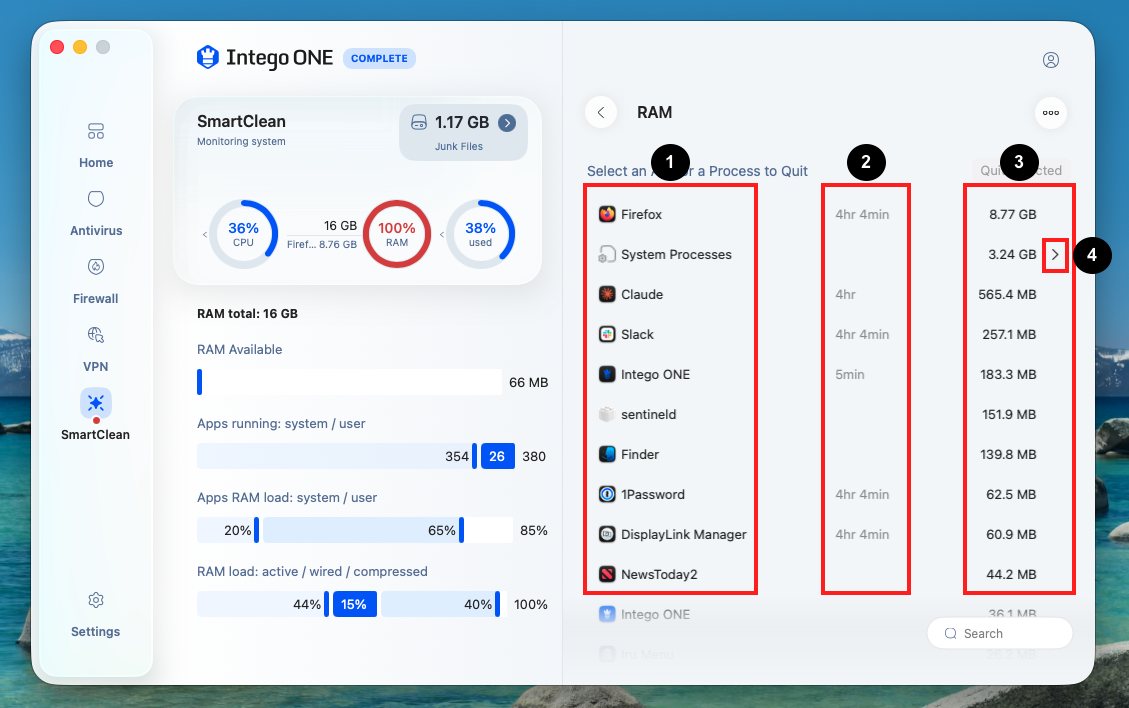The height and width of the screenshot is (708, 1129).
Task: Open the RAM panel more options button
Action: click(1051, 113)
